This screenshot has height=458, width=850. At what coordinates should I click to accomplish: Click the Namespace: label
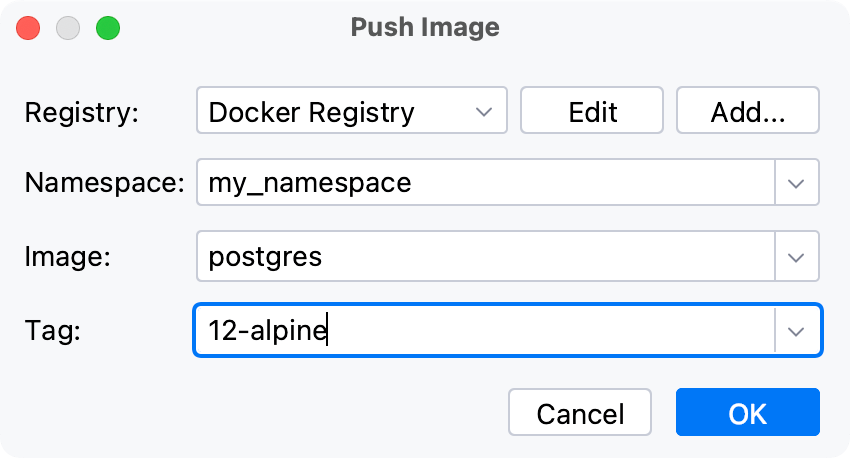(x=105, y=184)
